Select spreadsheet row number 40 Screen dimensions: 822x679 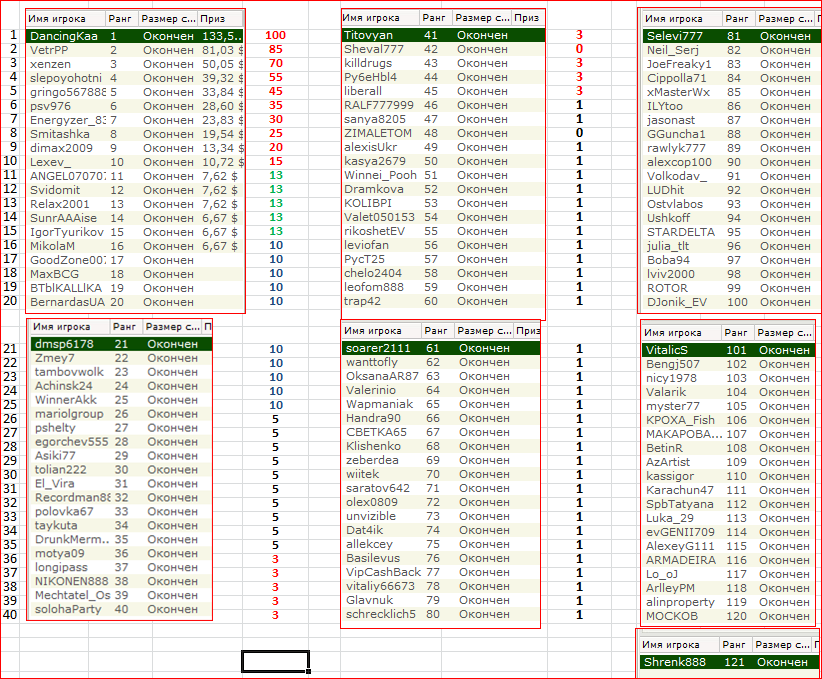tap(10, 615)
